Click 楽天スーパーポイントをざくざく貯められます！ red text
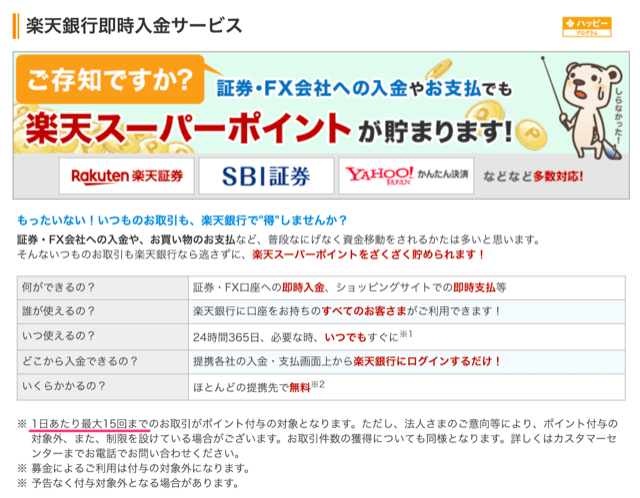 click(x=369, y=255)
